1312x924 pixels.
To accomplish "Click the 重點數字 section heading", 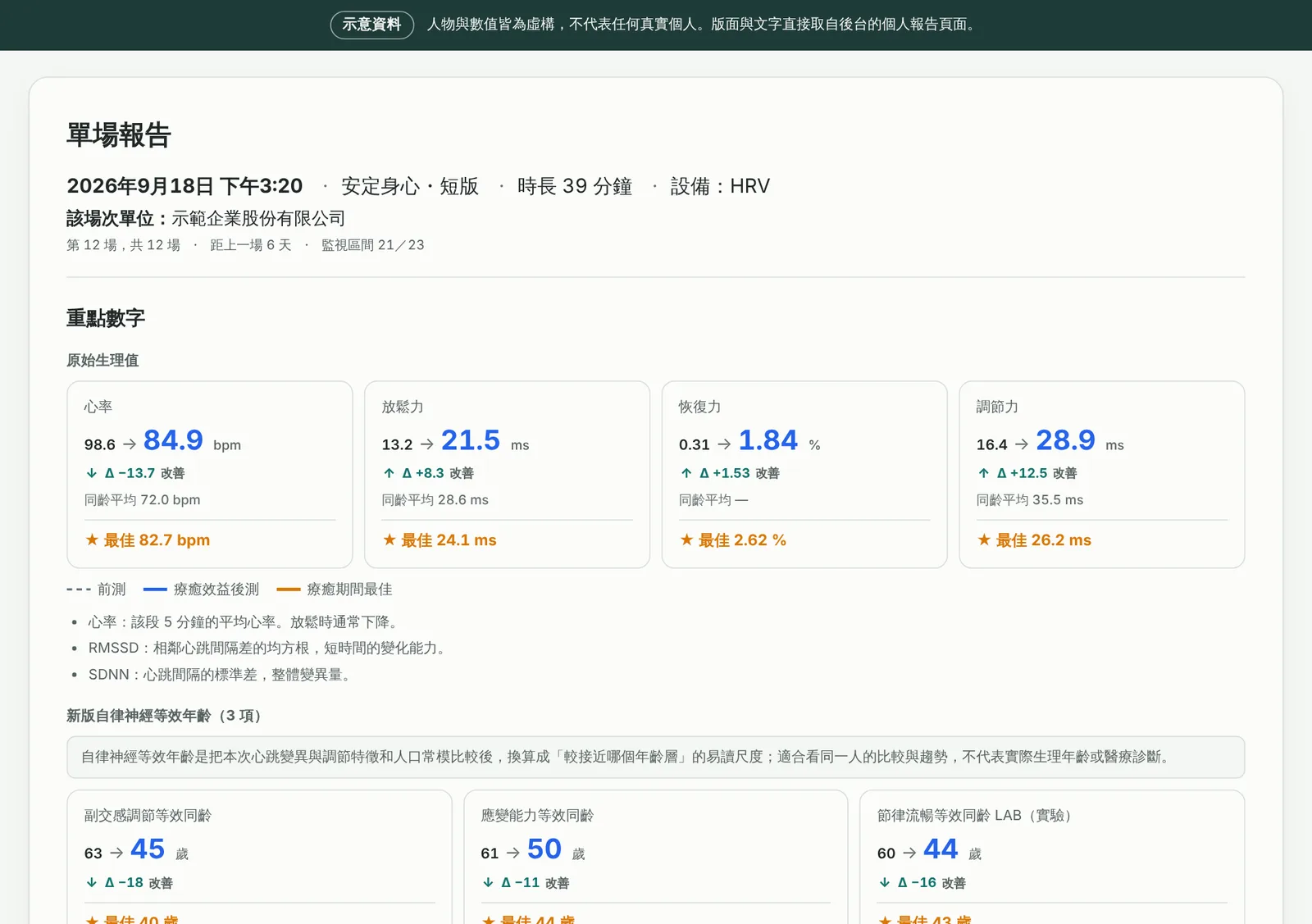I will pyautogui.click(x=106, y=318).
